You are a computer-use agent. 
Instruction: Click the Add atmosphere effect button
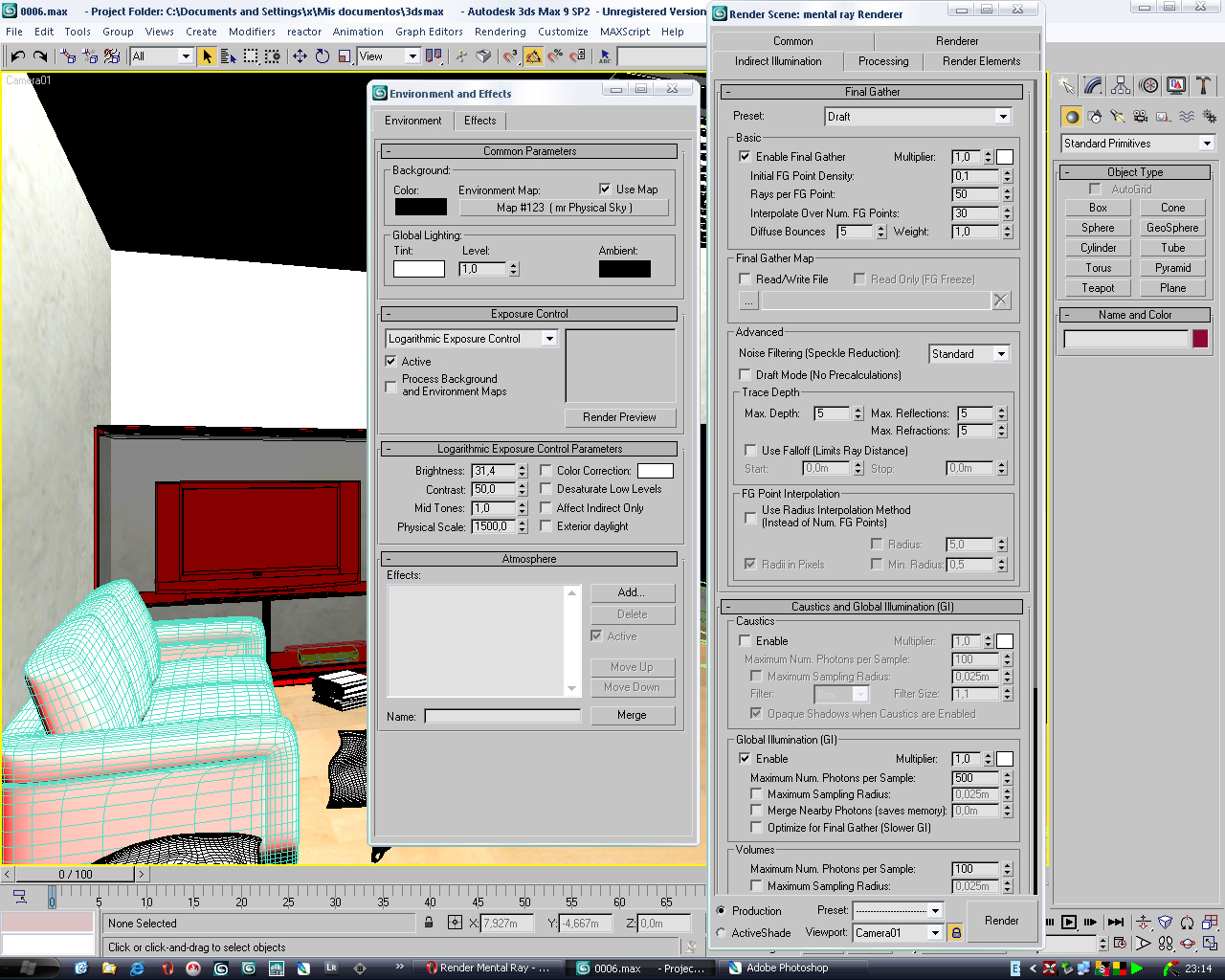(x=632, y=592)
